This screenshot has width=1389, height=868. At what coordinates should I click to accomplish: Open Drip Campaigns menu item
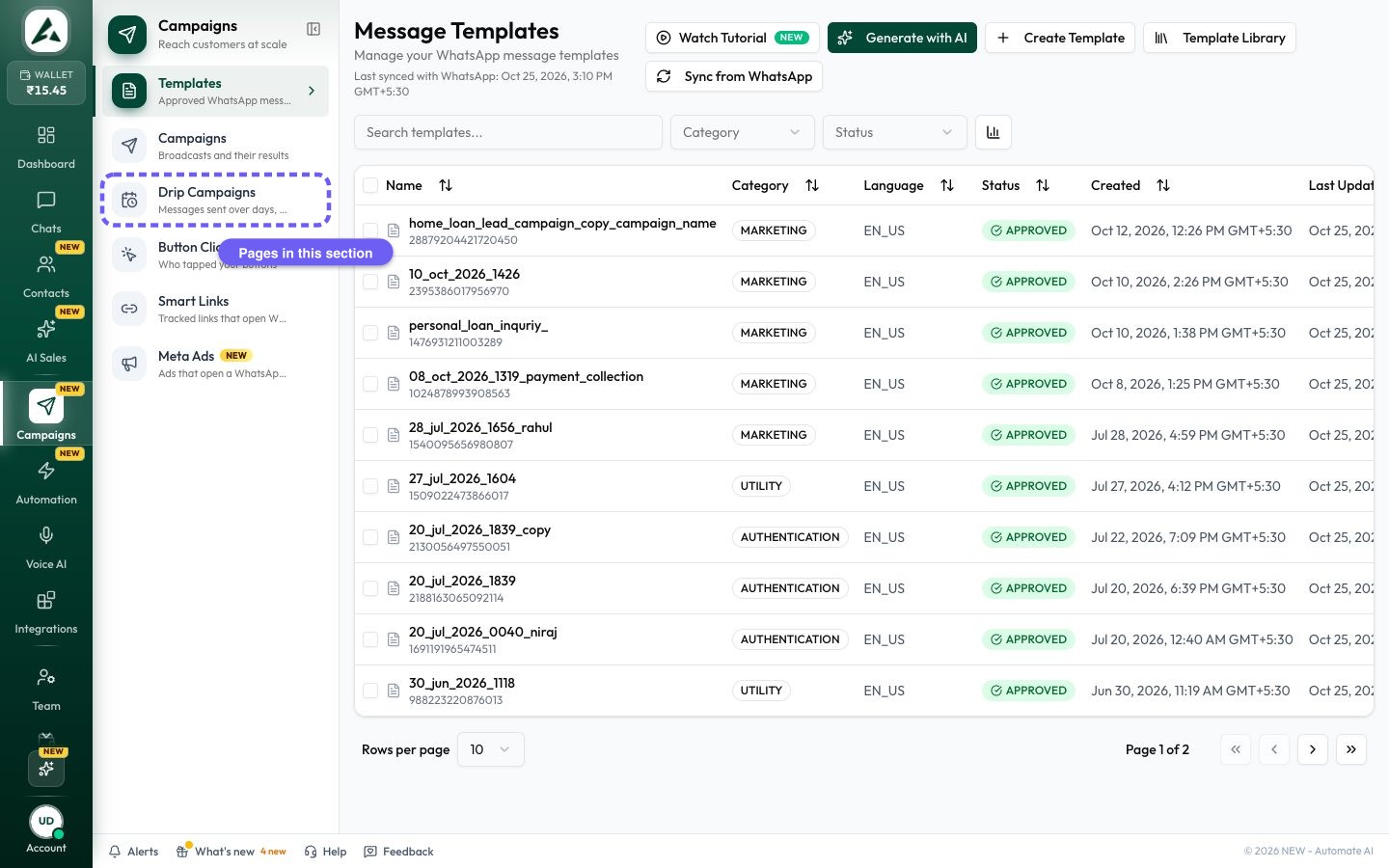click(216, 200)
